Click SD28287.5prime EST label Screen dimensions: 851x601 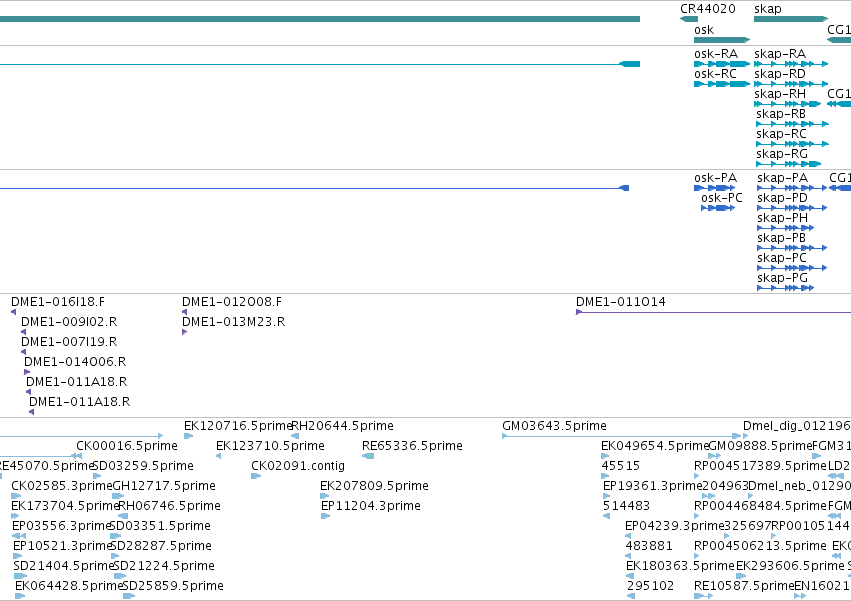(x=161, y=546)
